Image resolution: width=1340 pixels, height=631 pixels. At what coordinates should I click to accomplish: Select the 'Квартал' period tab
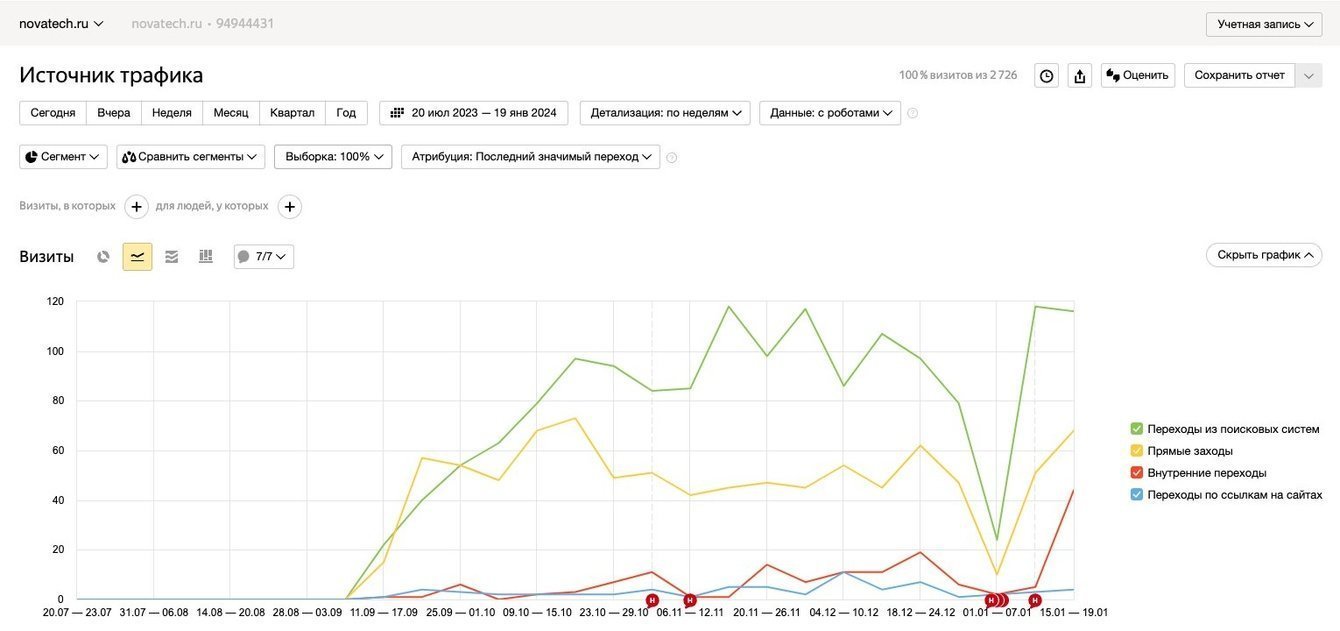click(292, 113)
